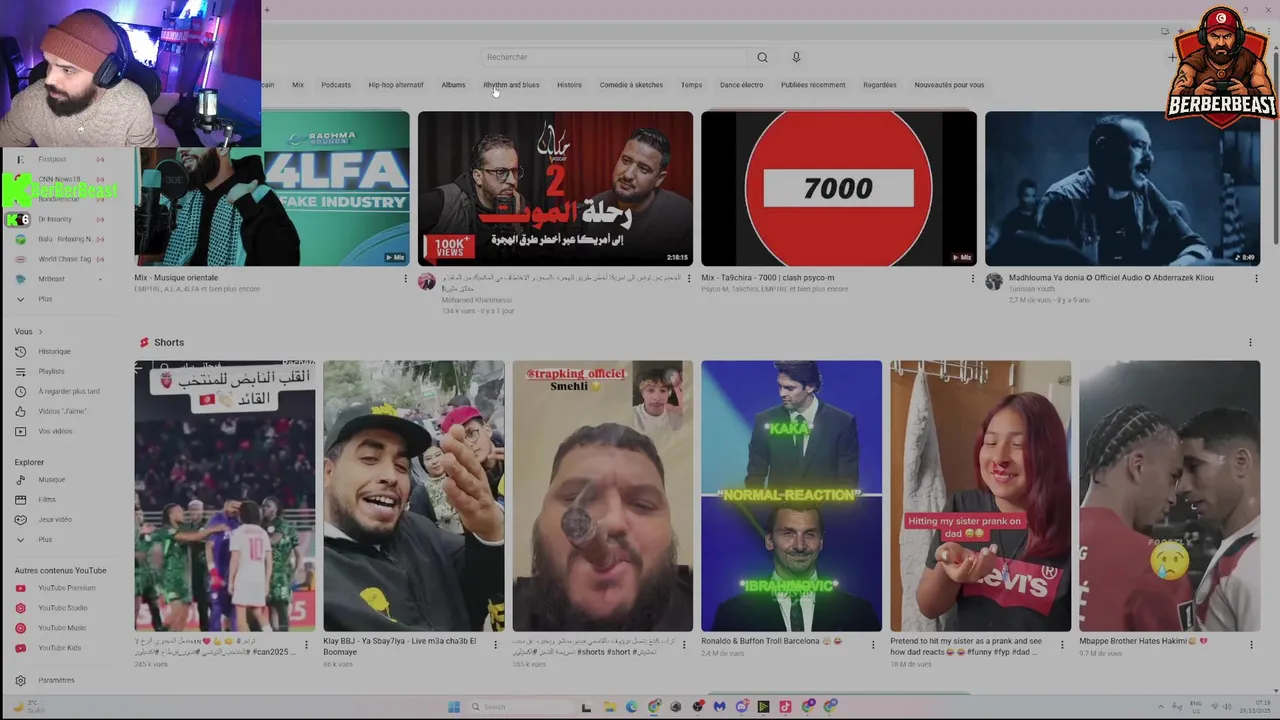Image resolution: width=1280 pixels, height=720 pixels.
Task: Expand subscriptions list with Plus
Action: (x=45, y=299)
